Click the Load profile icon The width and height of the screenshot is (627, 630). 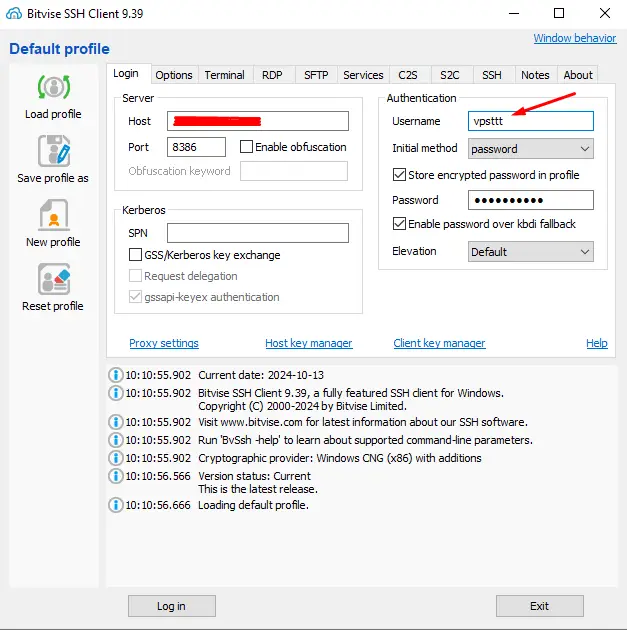pyautogui.click(x=54, y=87)
